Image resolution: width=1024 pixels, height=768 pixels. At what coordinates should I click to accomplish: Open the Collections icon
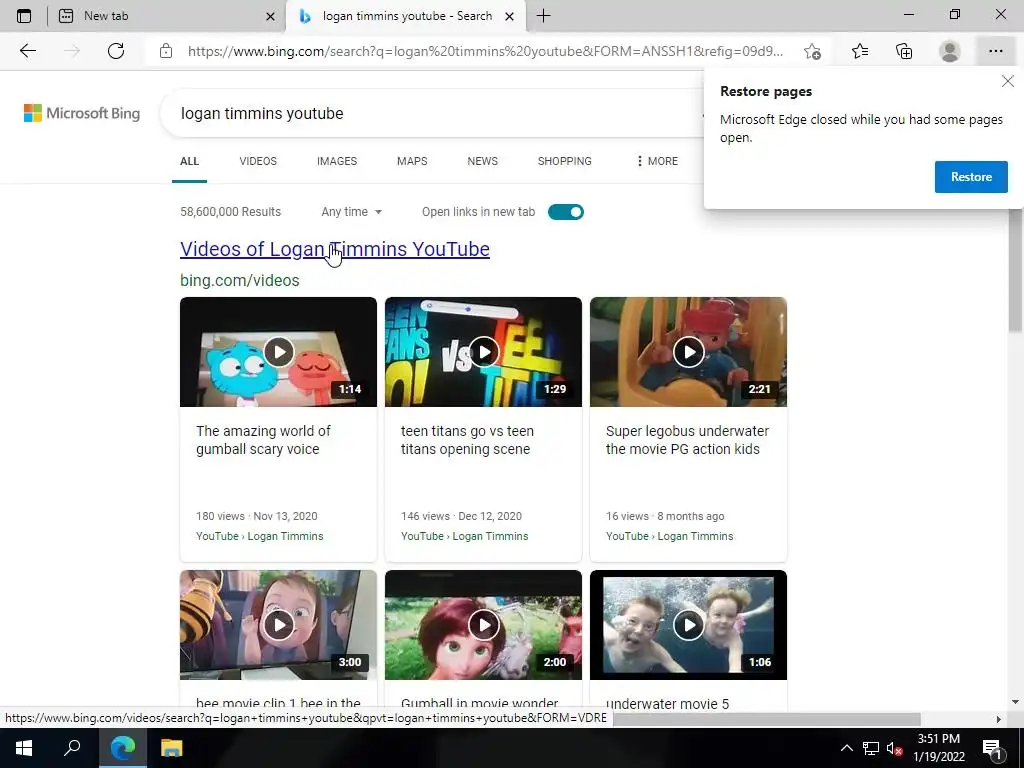[x=904, y=51]
